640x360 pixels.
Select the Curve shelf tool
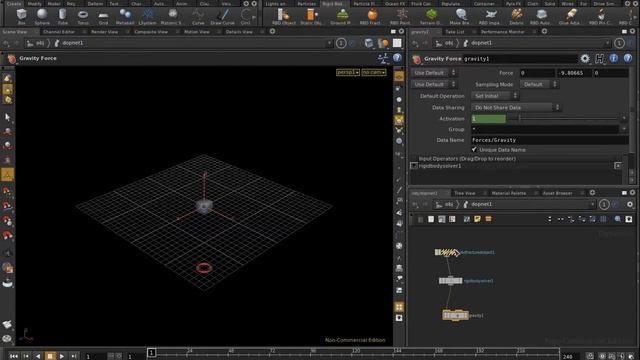click(x=198, y=16)
